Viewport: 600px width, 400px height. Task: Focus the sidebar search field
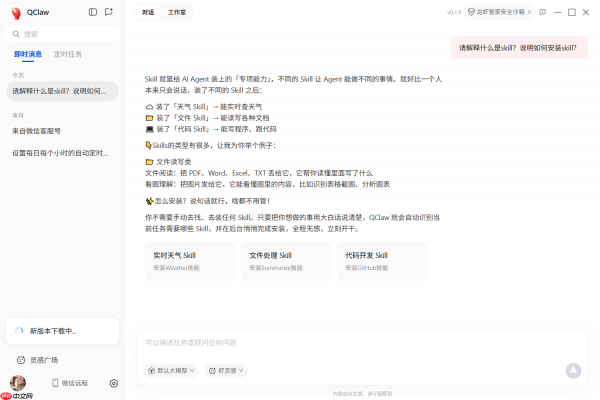[x=62, y=34]
